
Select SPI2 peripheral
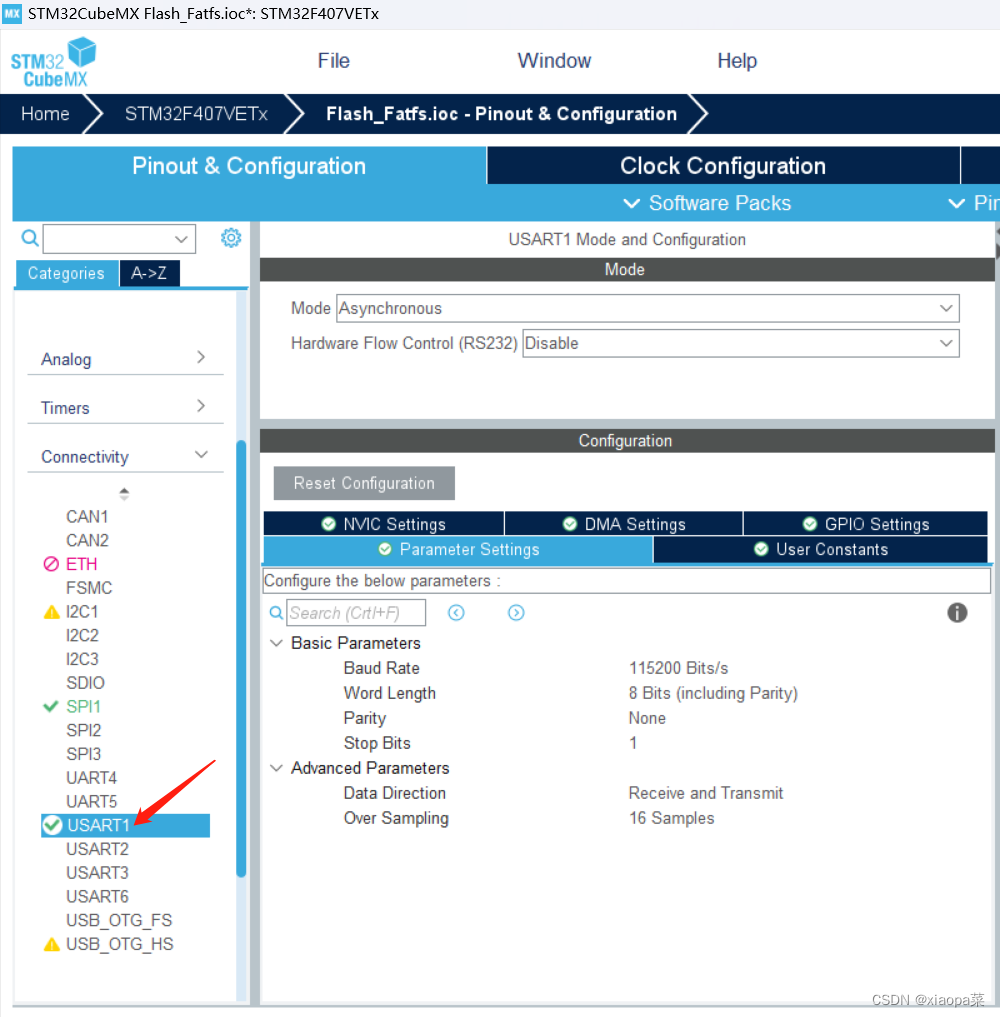pyautogui.click(x=84, y=730)
